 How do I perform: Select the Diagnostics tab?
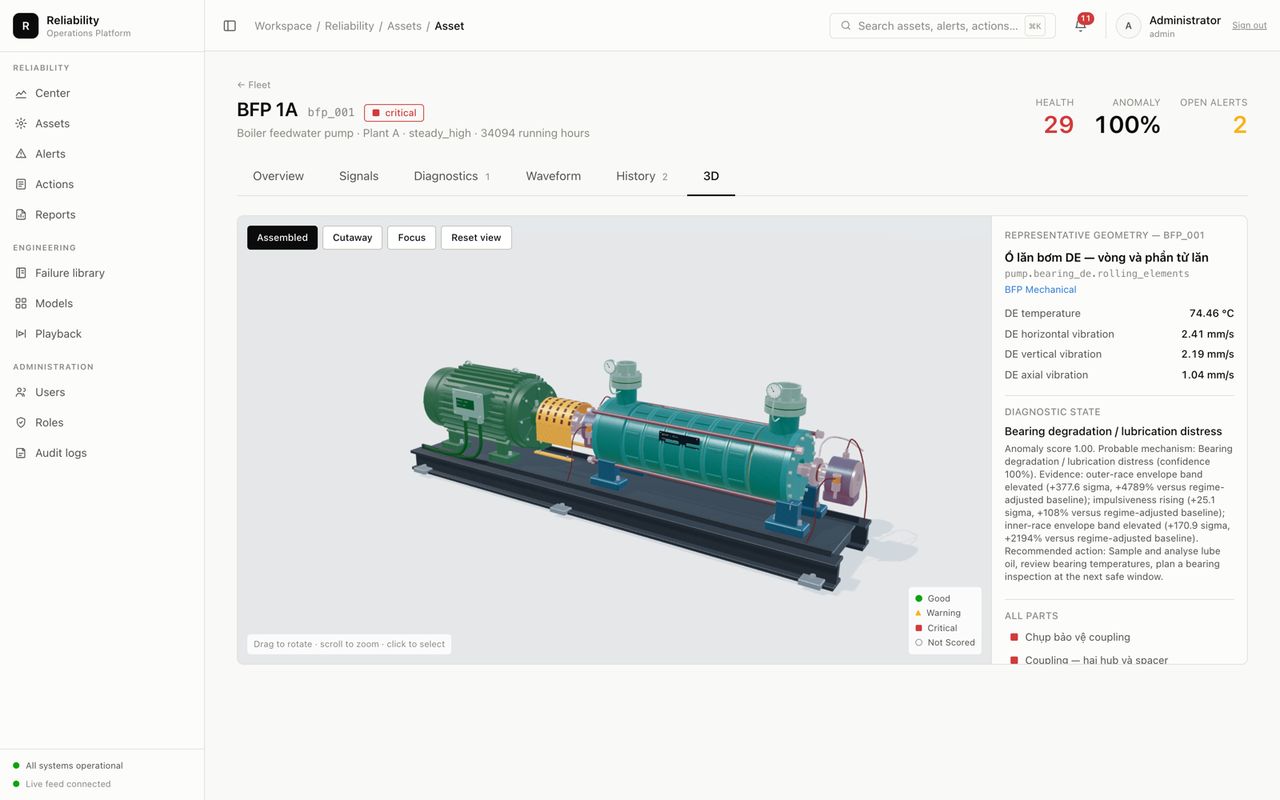pos(452,176)
